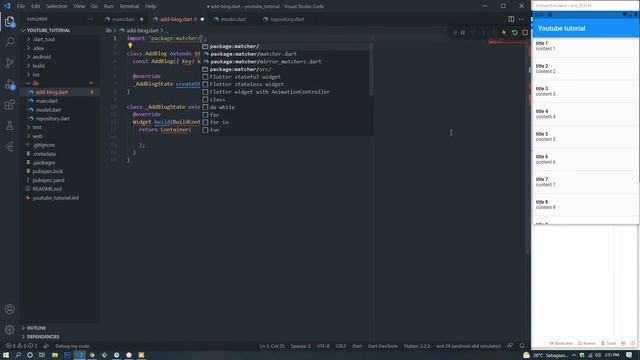Open File Explorer from the taskbar
The image size is (640, 360).
[x=55, y=355]
